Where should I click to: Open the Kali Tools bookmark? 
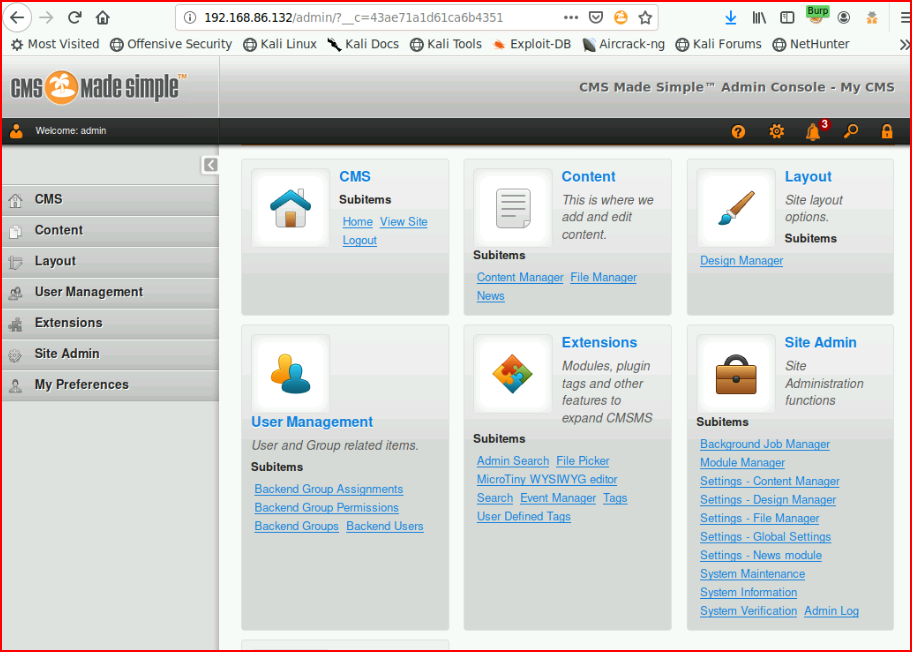click(x=446, y=44)
